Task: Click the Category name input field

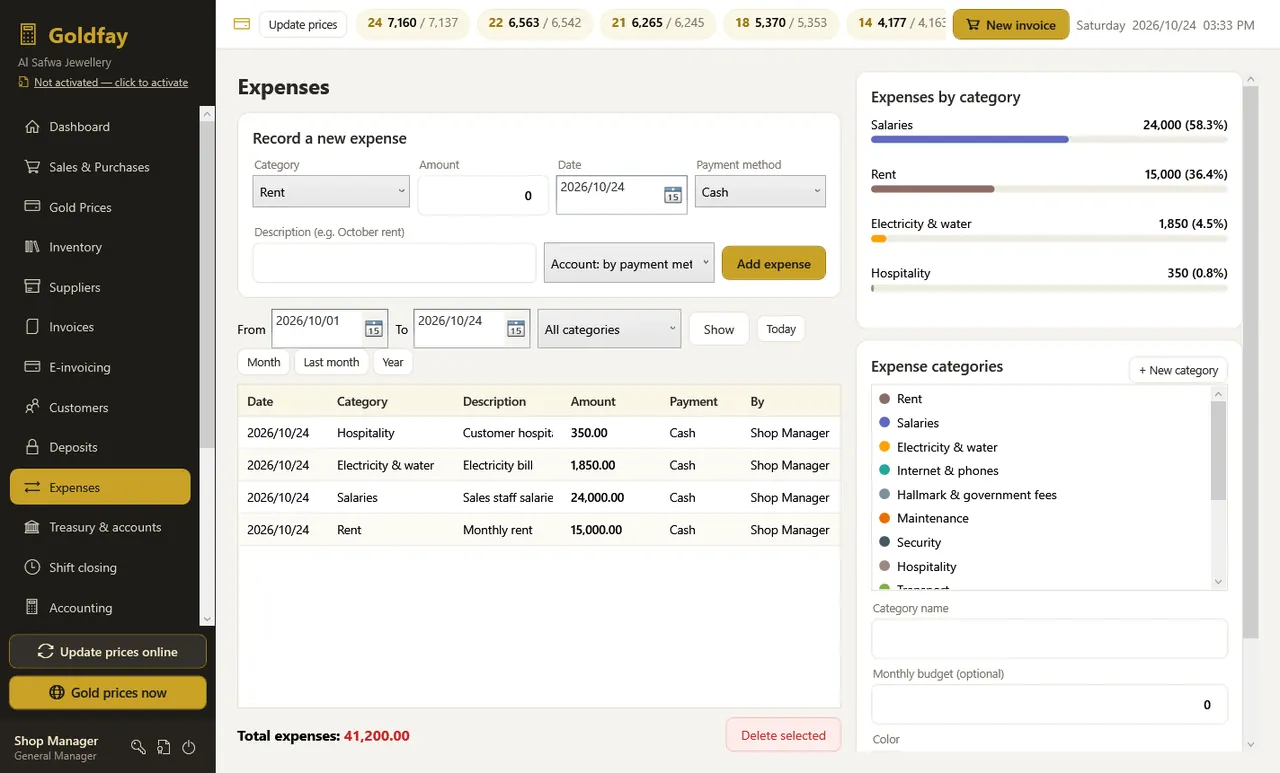Action: tap(1049, 638)
